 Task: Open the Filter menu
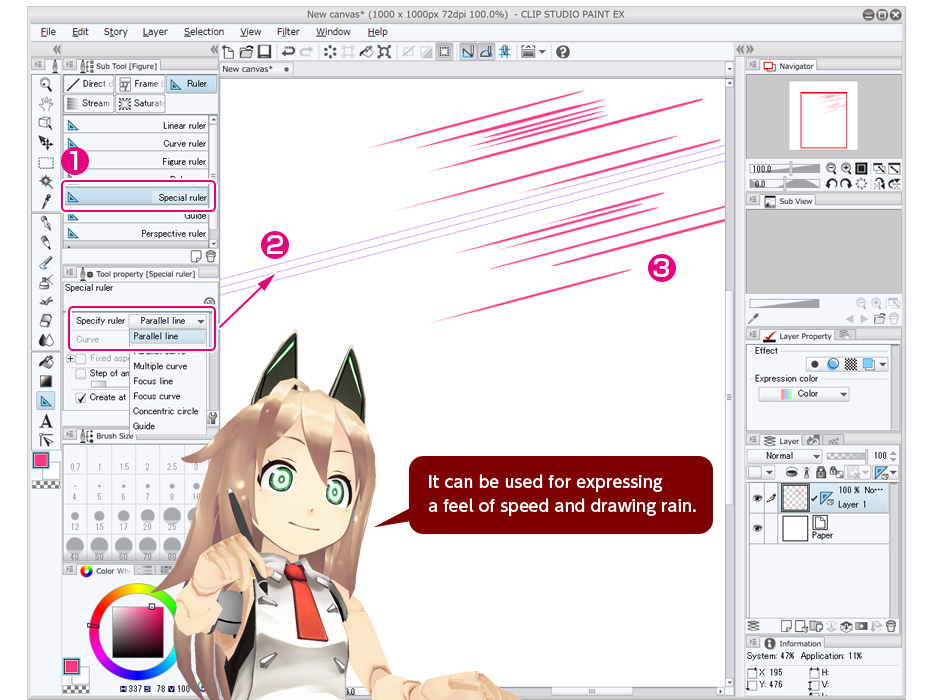tap(288, 32)
